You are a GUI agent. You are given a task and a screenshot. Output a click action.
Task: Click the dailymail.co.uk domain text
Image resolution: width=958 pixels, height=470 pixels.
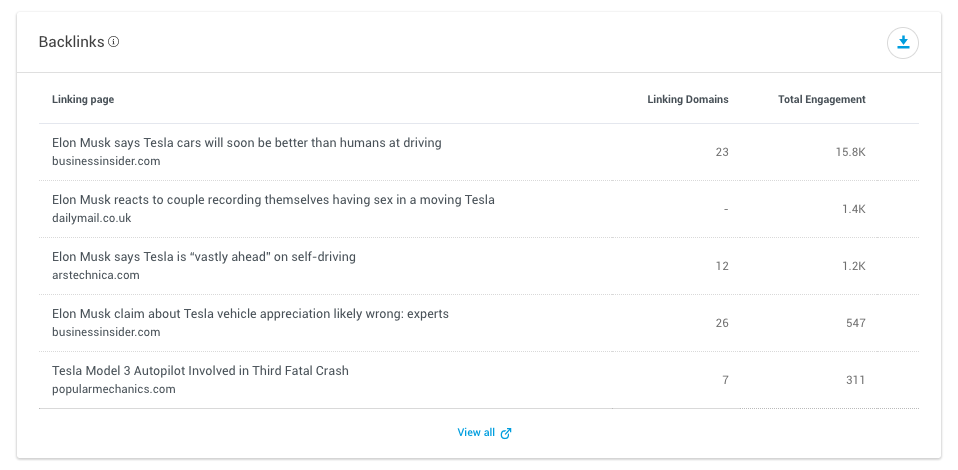[x=92, y=218]
